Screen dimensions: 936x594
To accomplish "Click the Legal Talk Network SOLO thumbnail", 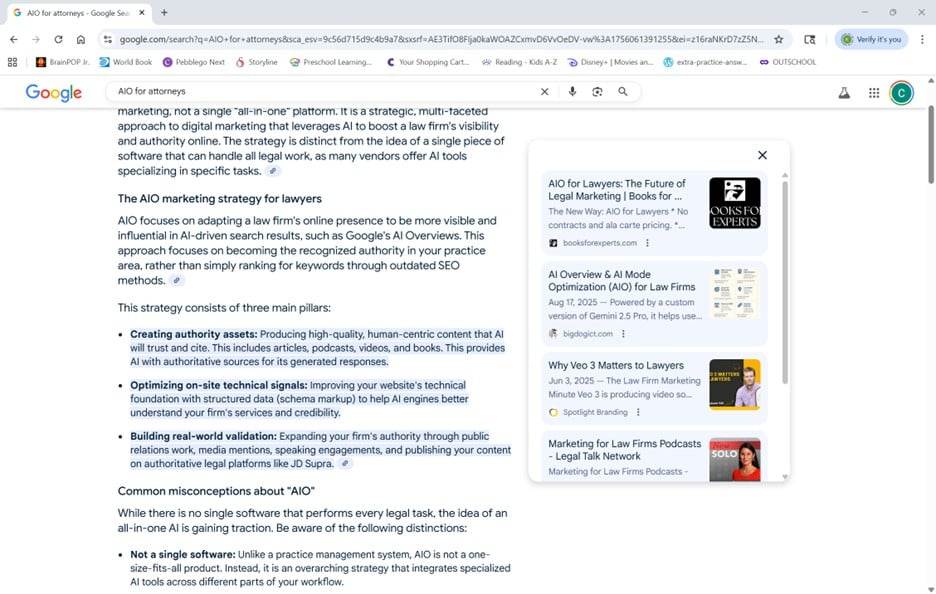I will click(735, 459).
